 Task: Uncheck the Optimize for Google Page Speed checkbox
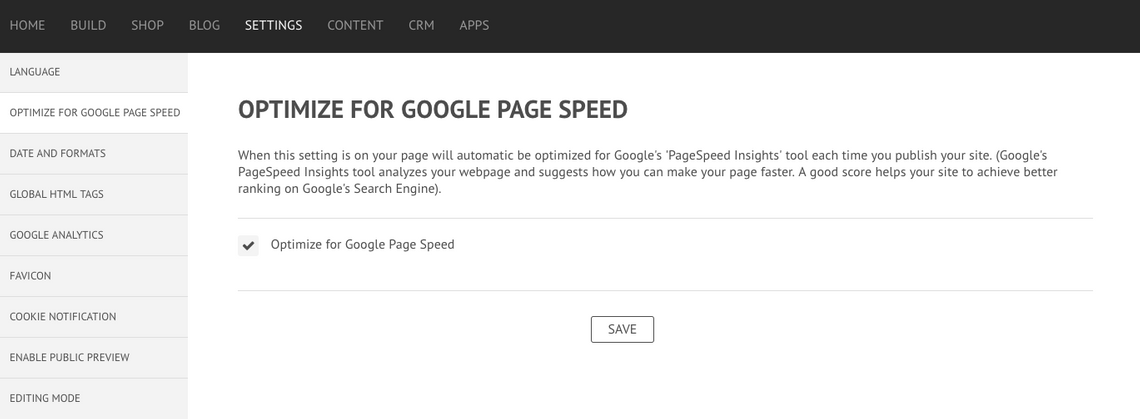tap(248, 245)
